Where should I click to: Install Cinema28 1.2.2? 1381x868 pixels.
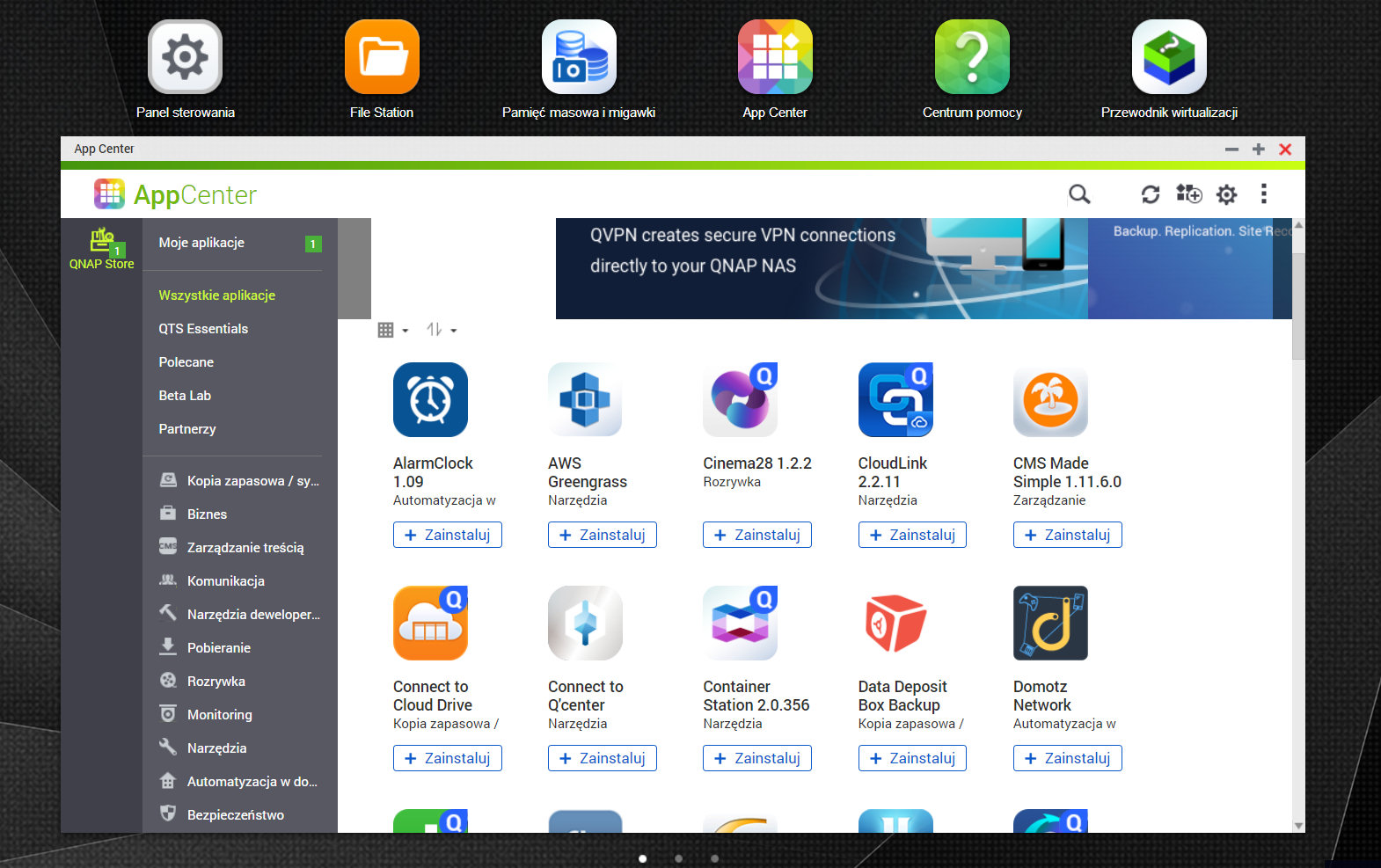tap(757, 535)
